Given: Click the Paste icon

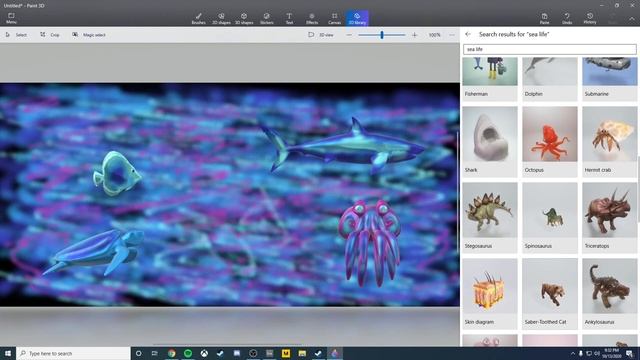Looking at the screenshot, I should [544, 18].
